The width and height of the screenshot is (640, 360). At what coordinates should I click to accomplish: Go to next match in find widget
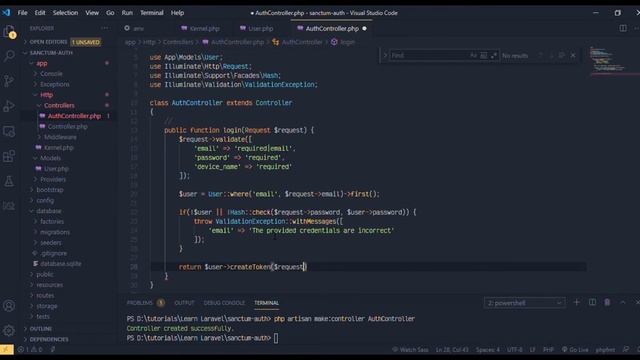pos(551,55)
